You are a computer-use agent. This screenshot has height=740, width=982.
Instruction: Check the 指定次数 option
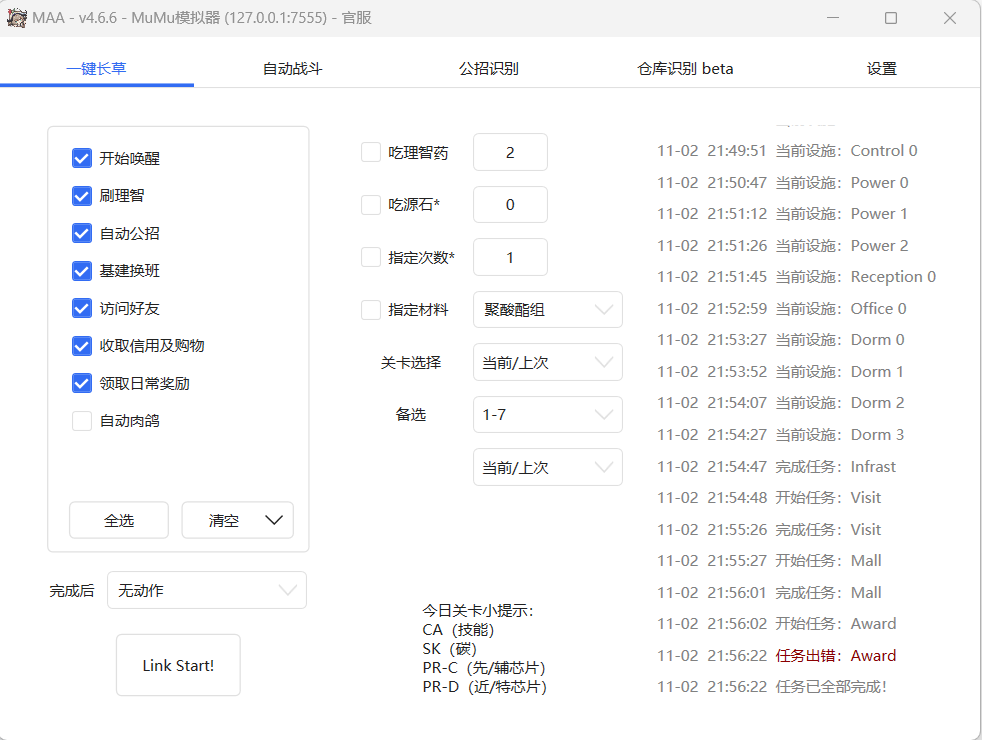coord(368,257)
